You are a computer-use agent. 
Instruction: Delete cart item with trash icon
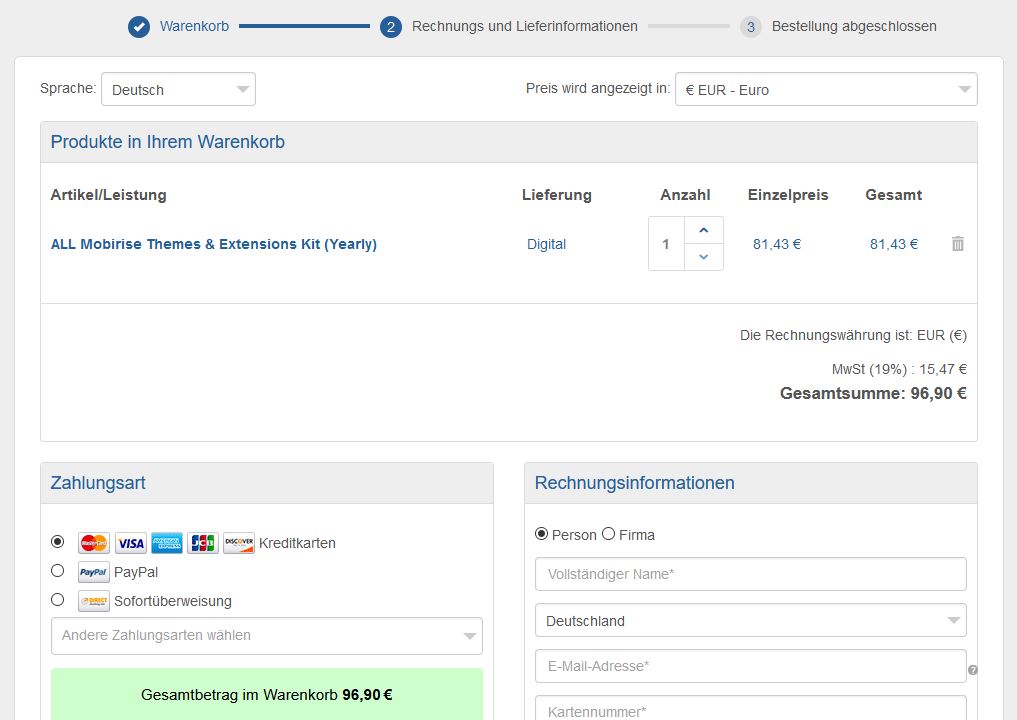tap(957, 244)
